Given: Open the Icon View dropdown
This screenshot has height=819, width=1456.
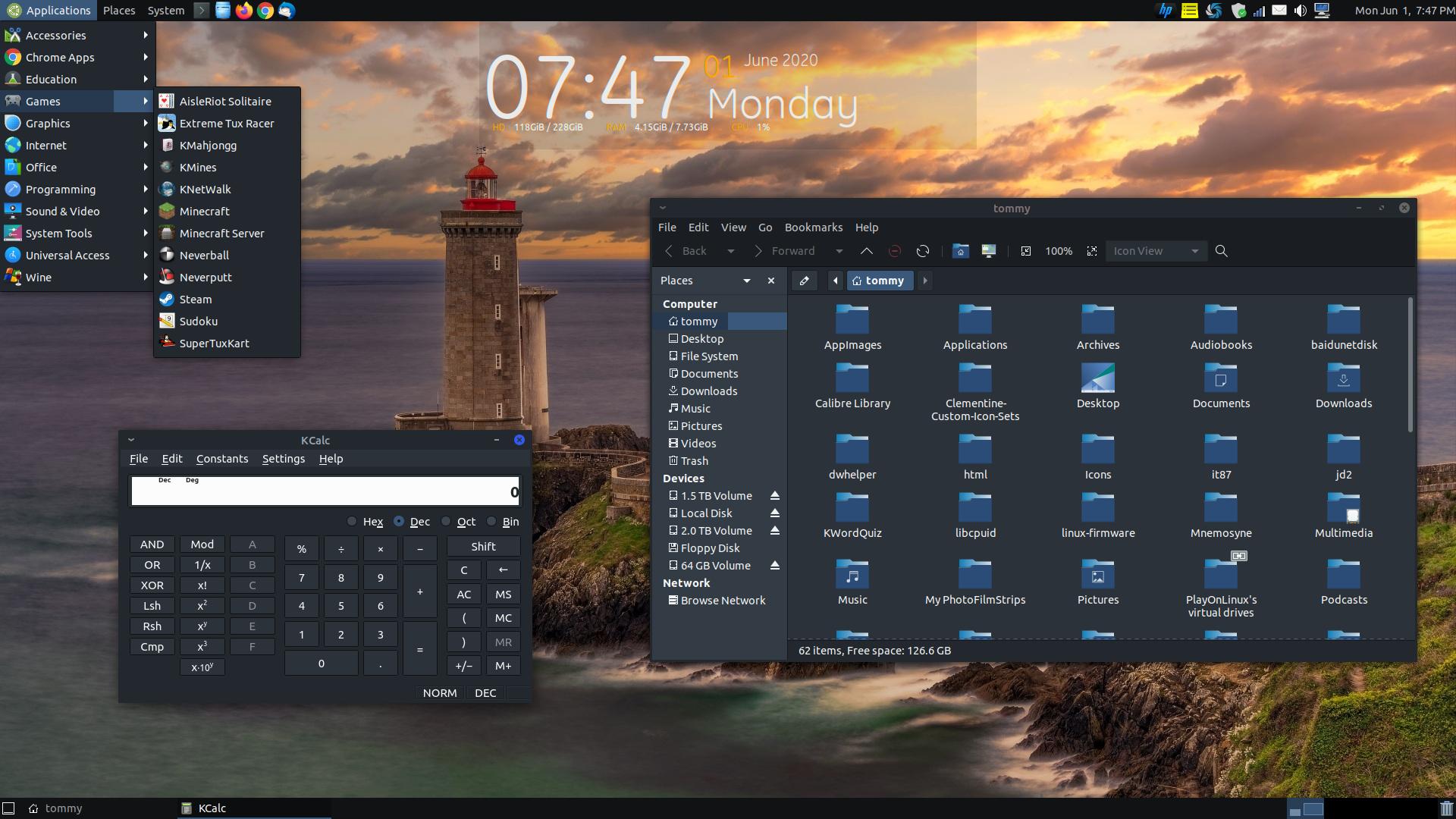Looking at the screenshot, I should [1155, 250].
